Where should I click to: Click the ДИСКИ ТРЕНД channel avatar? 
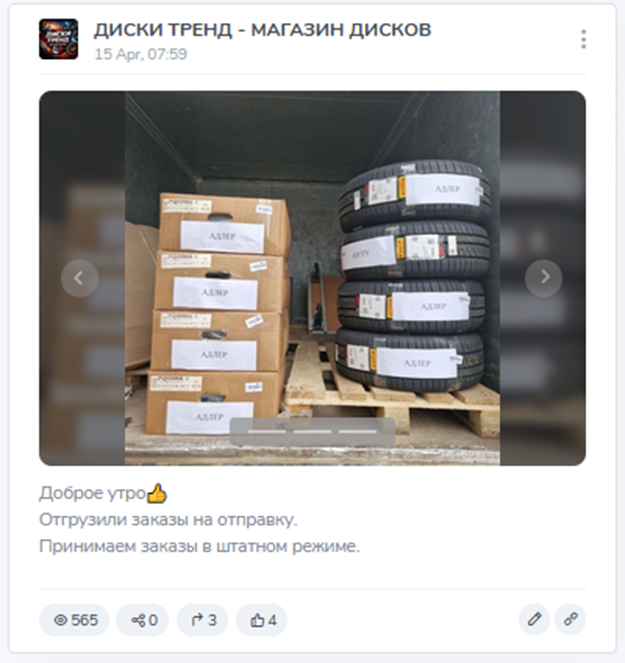(x=59, y=39)
